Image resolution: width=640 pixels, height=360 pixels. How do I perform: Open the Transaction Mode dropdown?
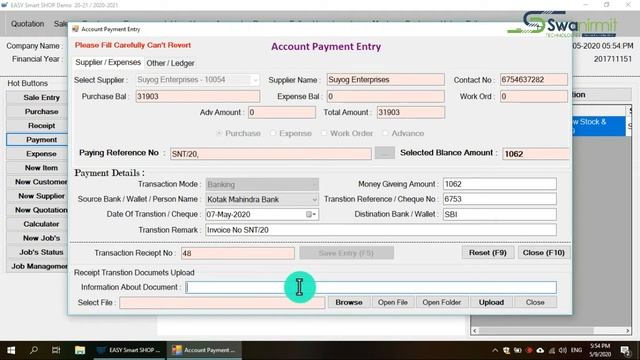[x=314, y=184]
